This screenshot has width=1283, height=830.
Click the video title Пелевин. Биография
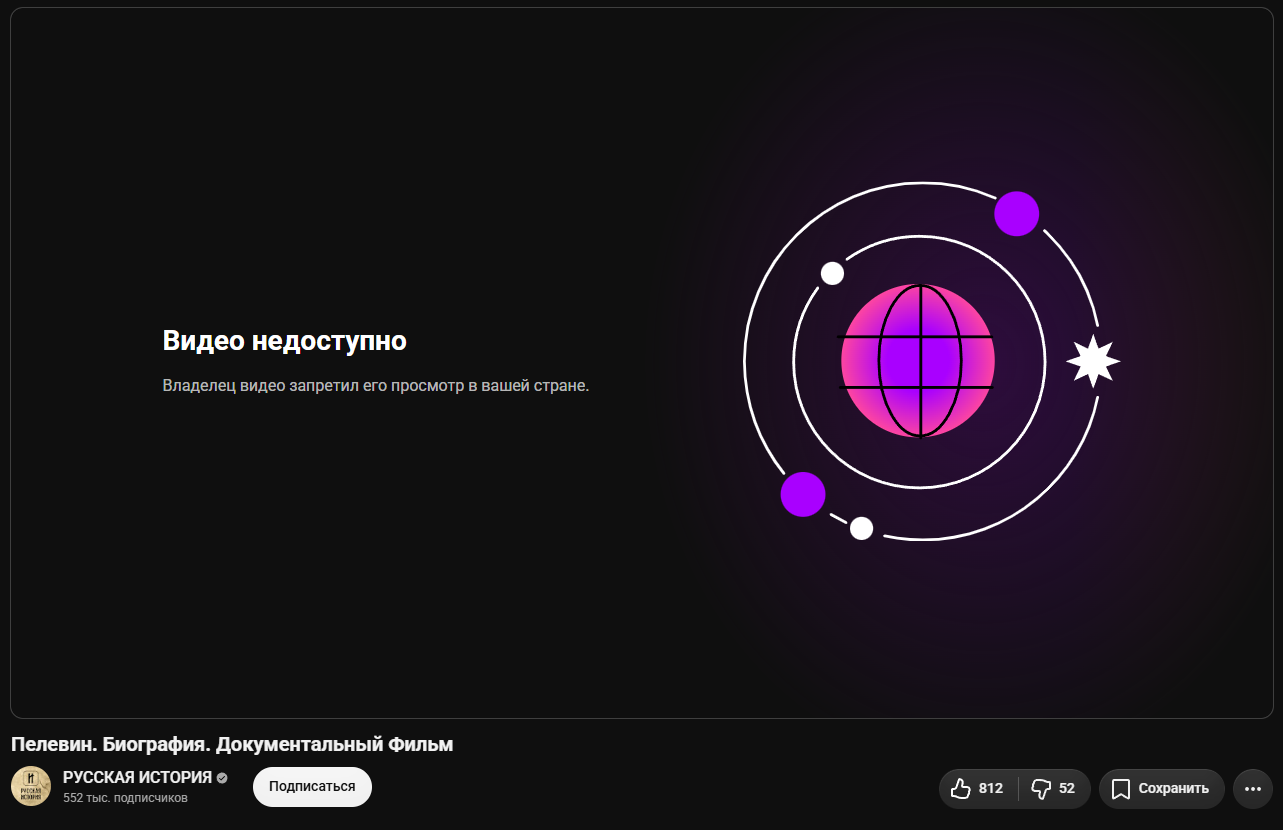pos(232,744)
